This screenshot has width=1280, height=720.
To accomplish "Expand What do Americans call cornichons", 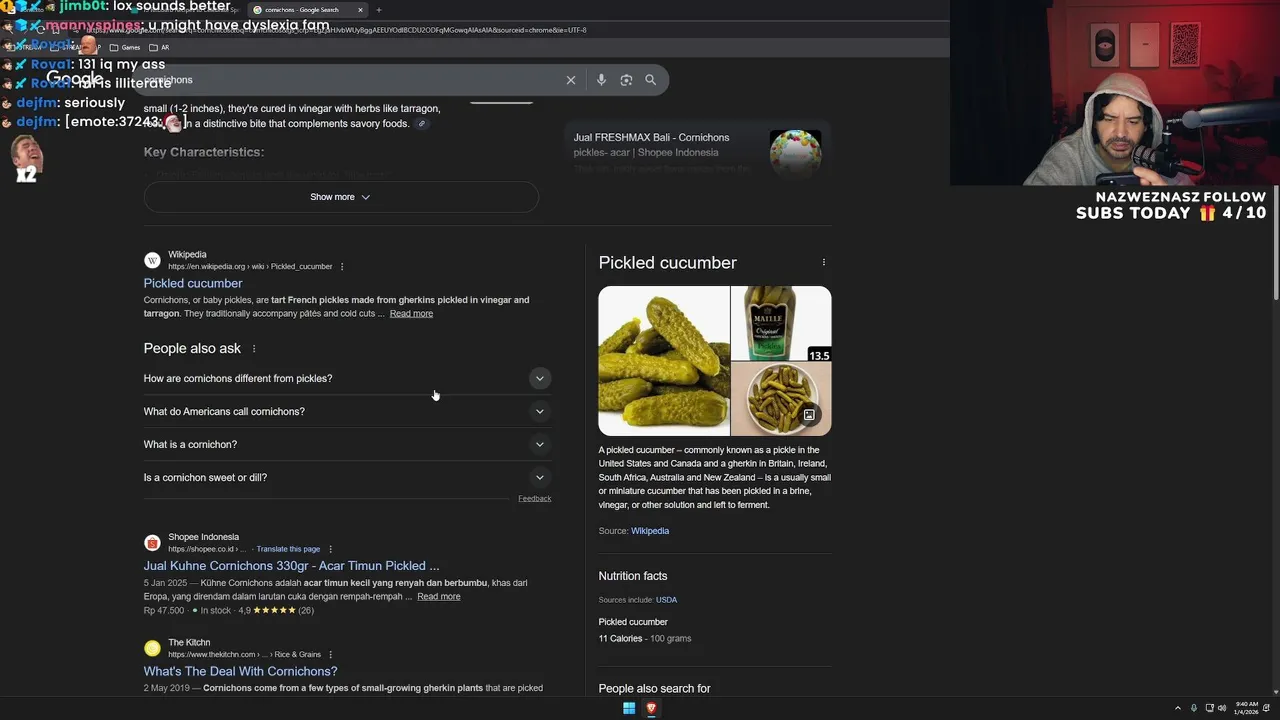I will tap(346, 411).
